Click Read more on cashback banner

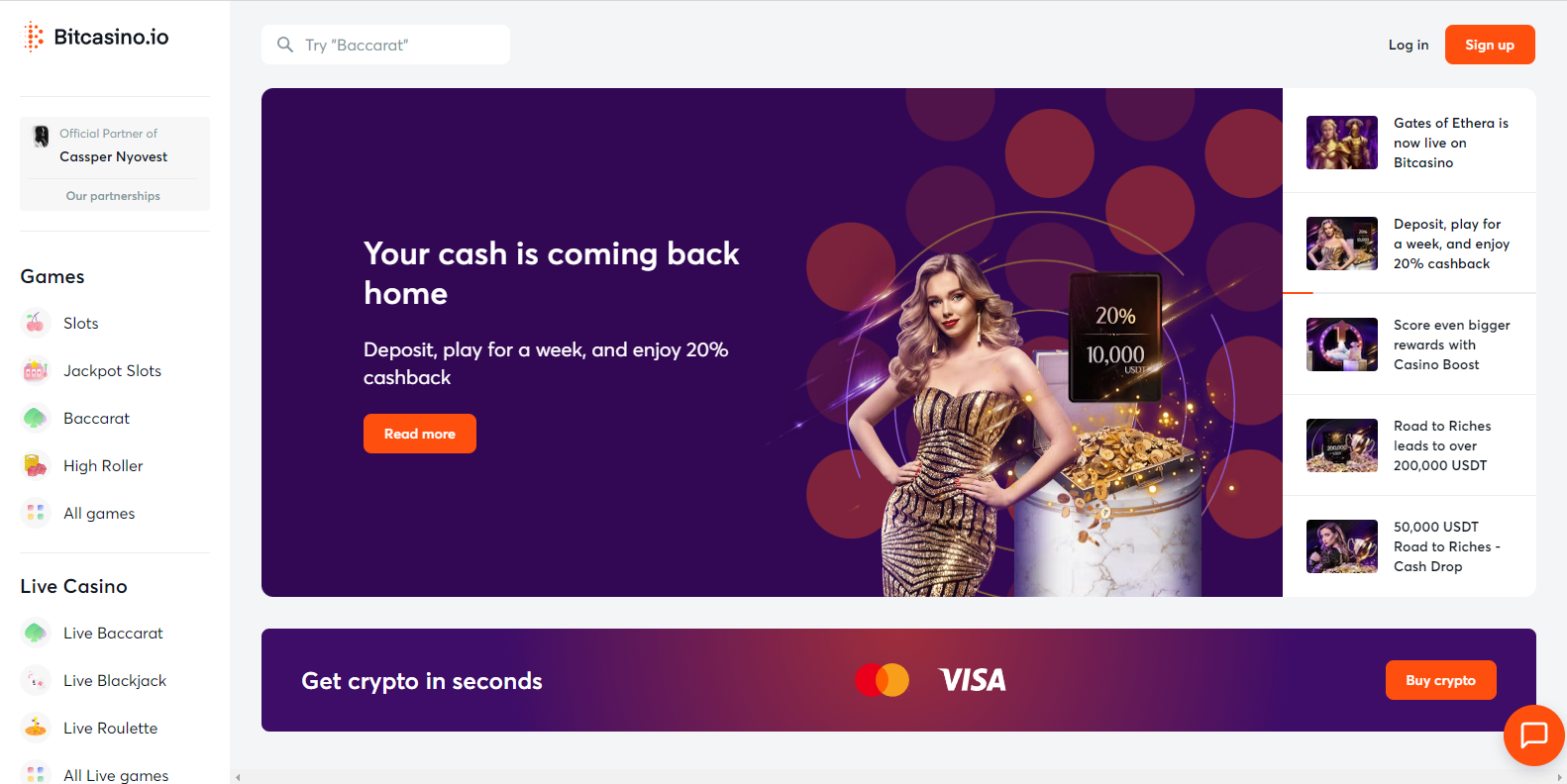pyautogui.click(x=420, y=434)
